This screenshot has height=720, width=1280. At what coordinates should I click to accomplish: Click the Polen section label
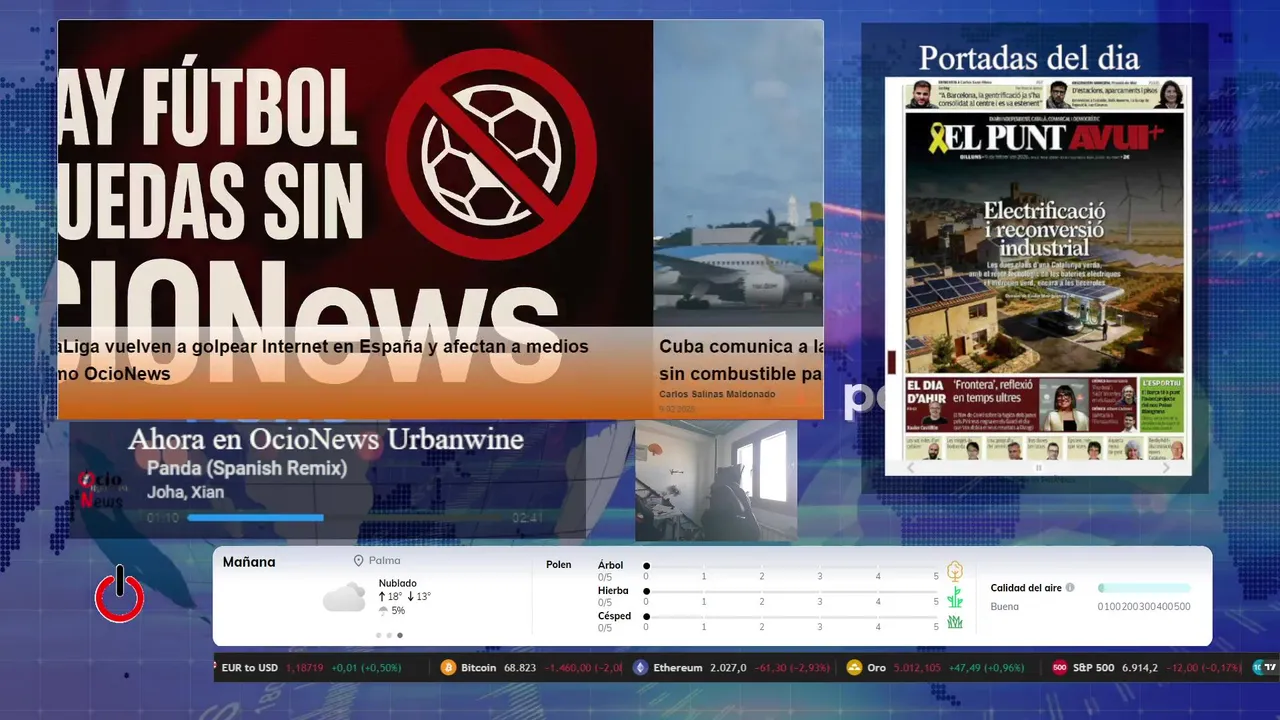pyautogui.click(x=559, y=565)
